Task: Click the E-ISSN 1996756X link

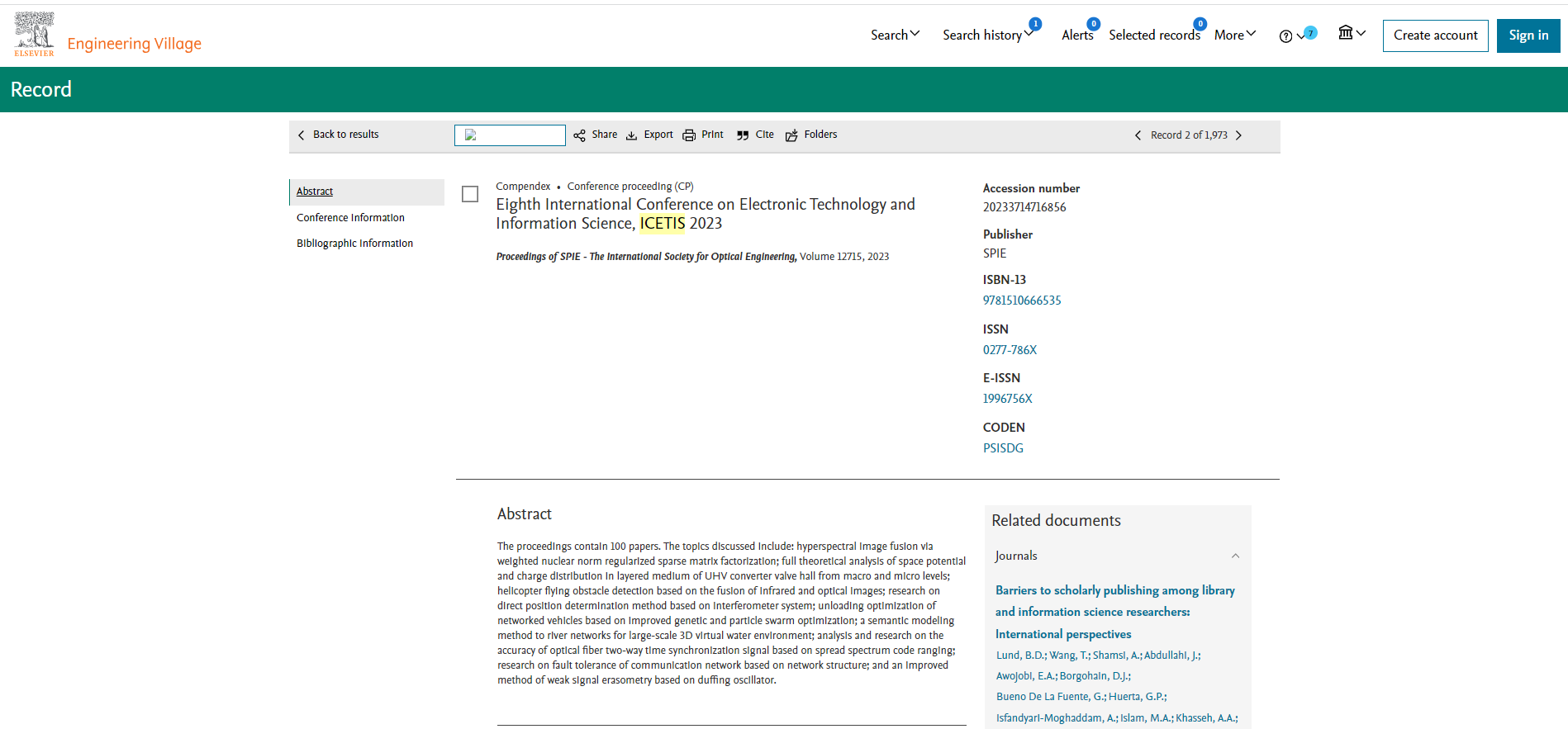Action: (1007, 399)
